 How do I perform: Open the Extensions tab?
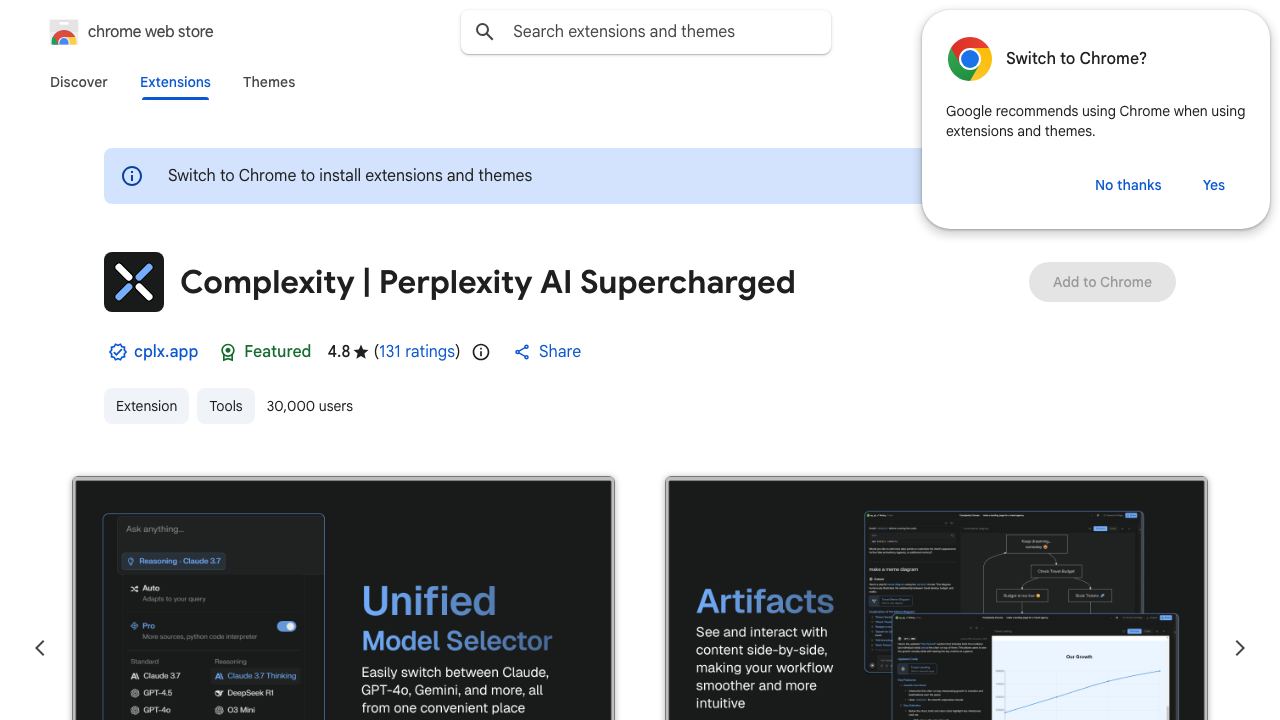[175, 82]
